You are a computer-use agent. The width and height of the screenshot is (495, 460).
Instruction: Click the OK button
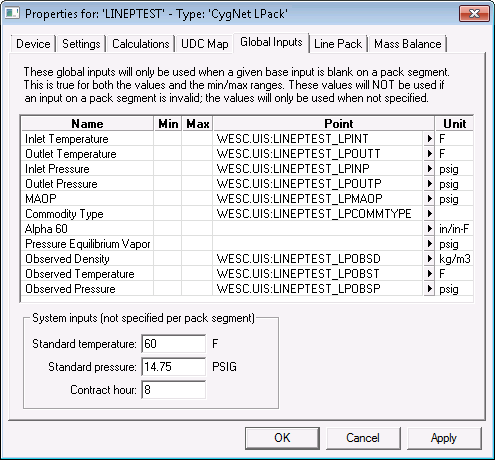pyautogui.click(x=282, y=438)
